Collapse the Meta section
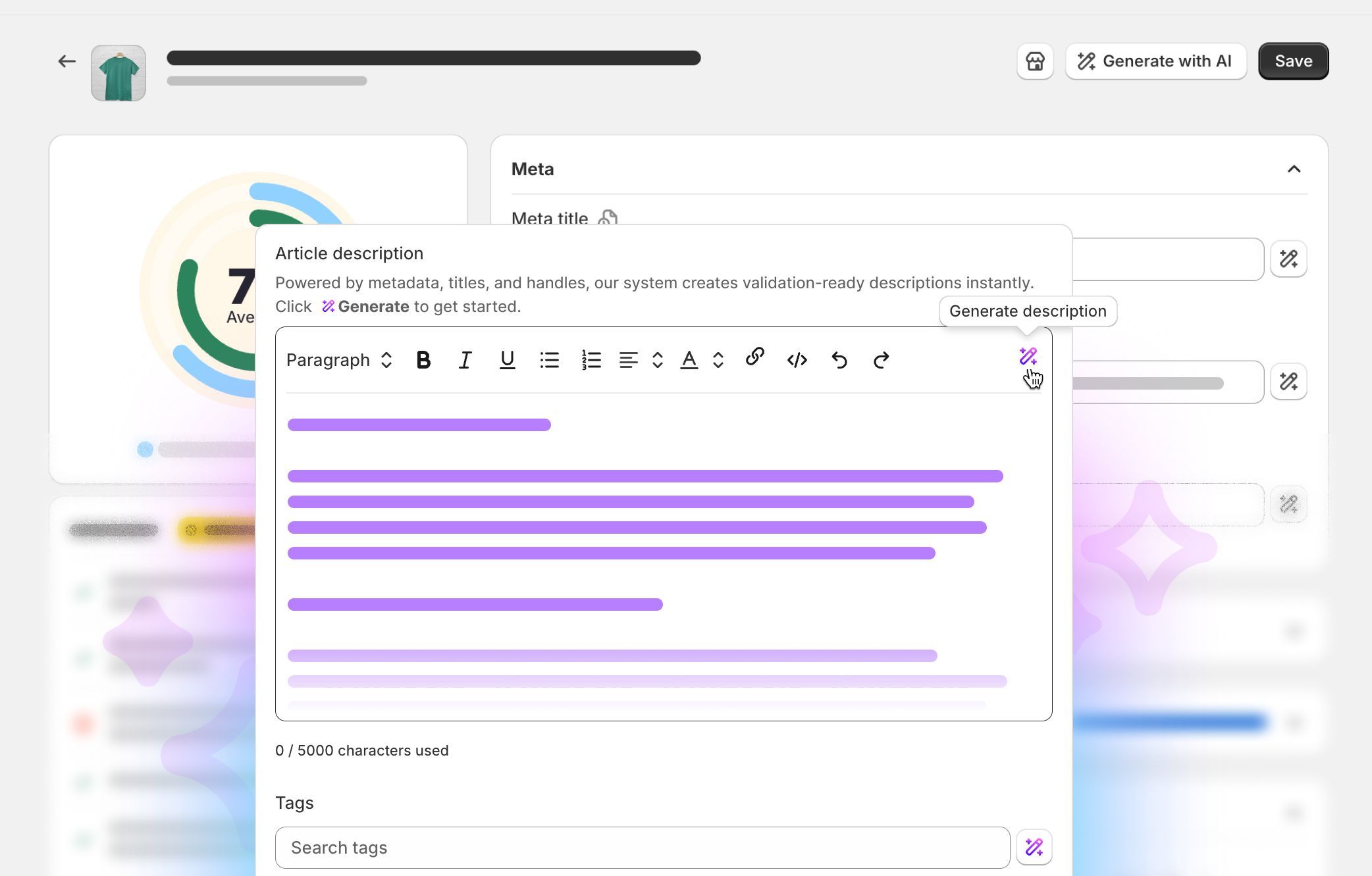Screen dimensions: 1372x876 coord(1294,169)
